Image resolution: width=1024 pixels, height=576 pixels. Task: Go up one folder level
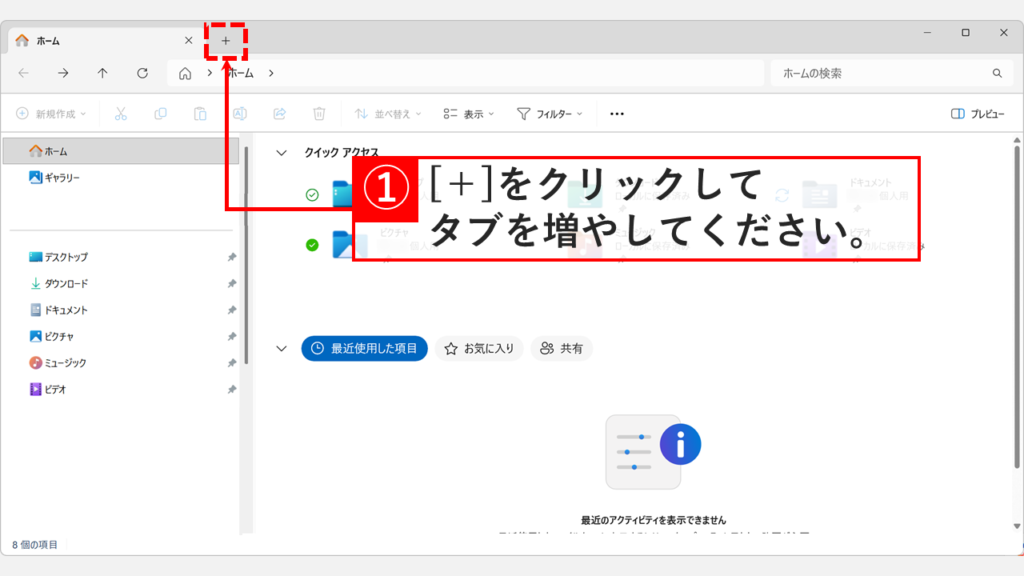tap(103, 73)
